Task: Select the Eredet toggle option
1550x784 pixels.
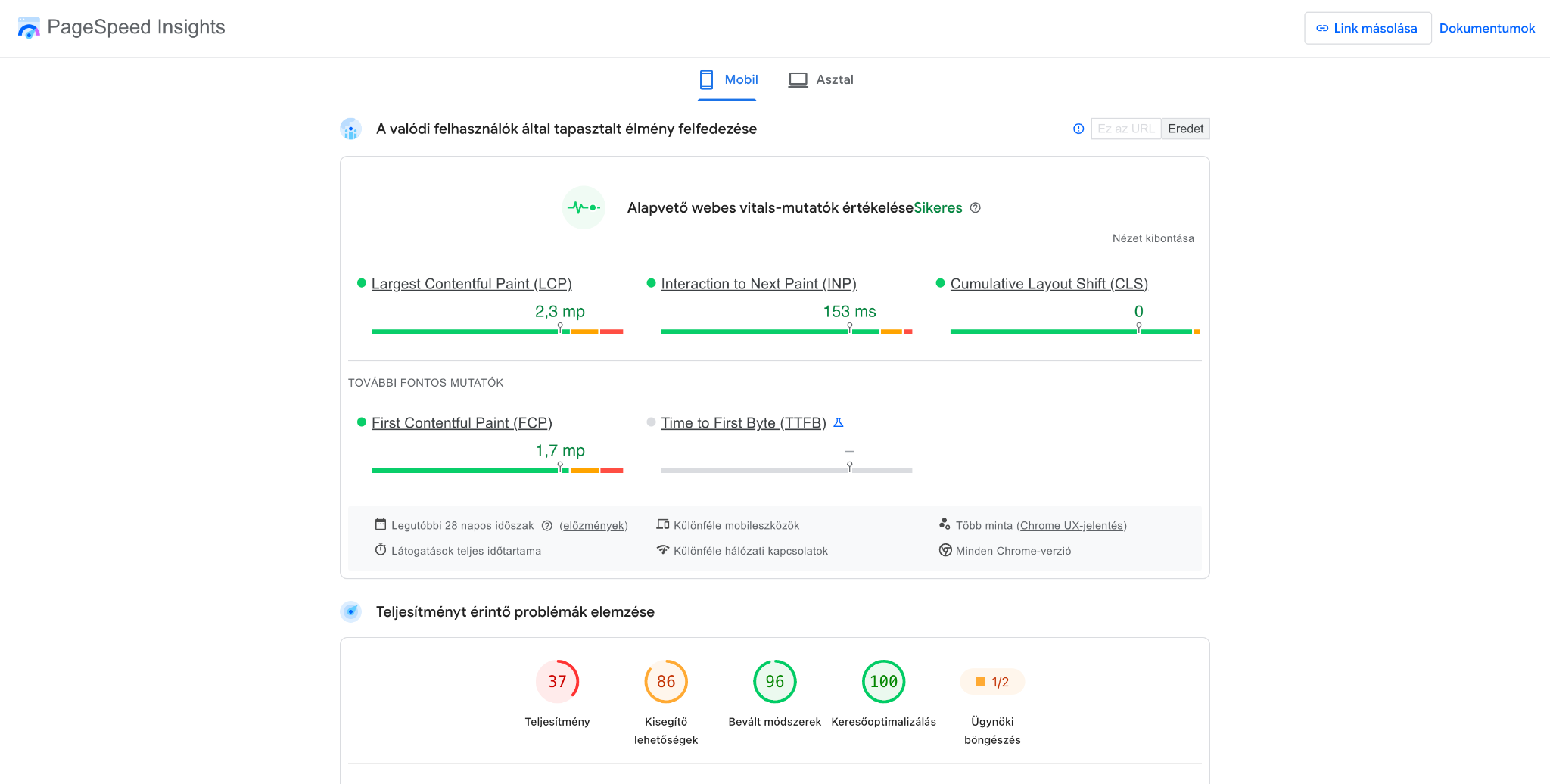Action: (x=1185, y=129)
